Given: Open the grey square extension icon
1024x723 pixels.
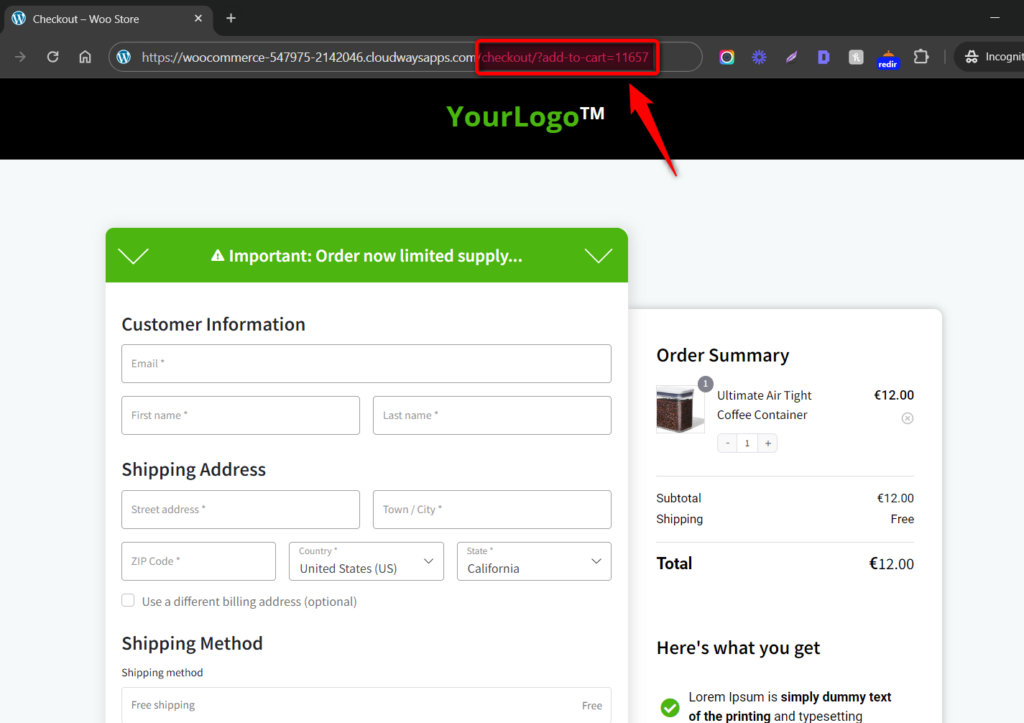Looking at the screenshot, I should [856, 57].
